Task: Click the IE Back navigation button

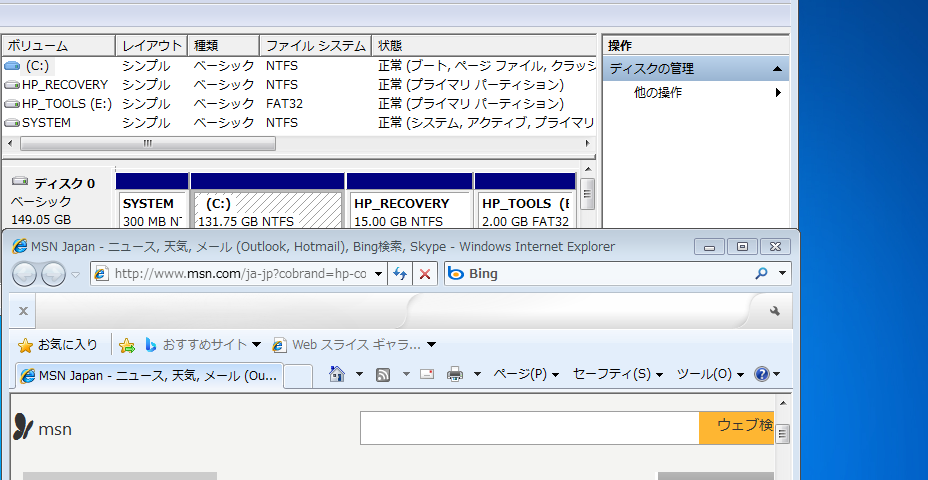Action: point(24,274)
